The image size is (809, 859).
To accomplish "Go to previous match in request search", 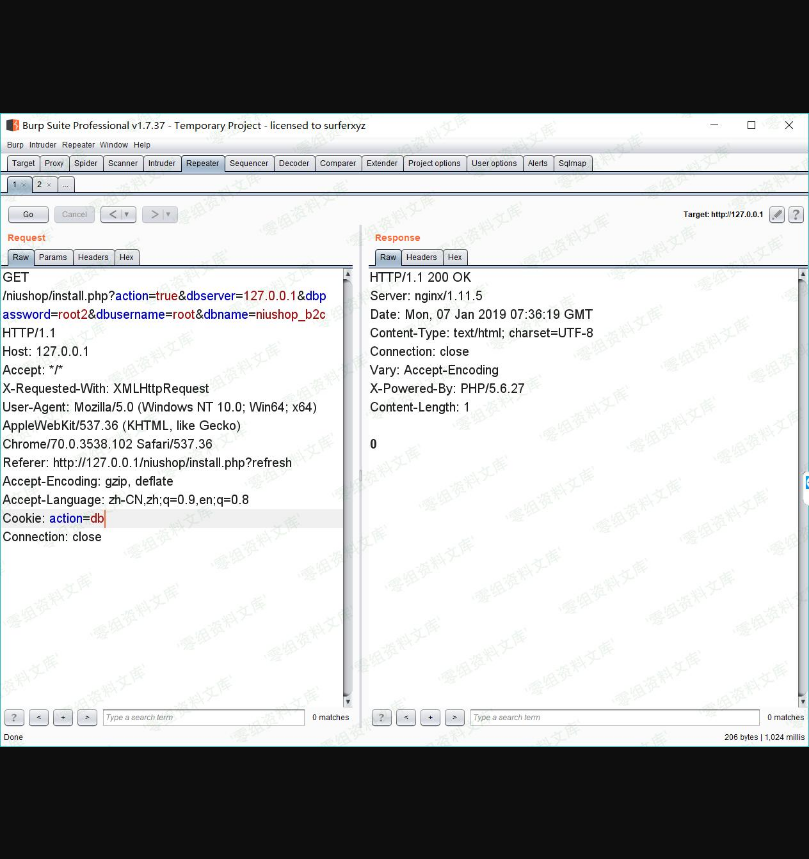I will (39, 717).
